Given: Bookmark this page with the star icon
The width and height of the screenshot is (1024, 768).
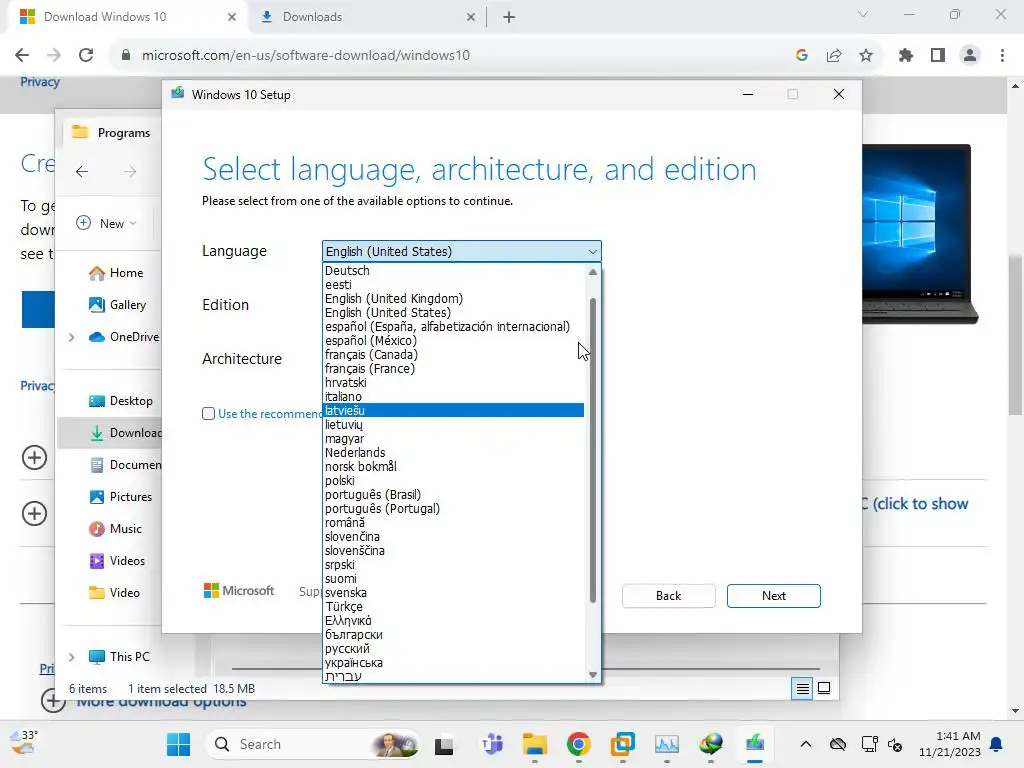Looking at the screenshot, I should point(866,56).
